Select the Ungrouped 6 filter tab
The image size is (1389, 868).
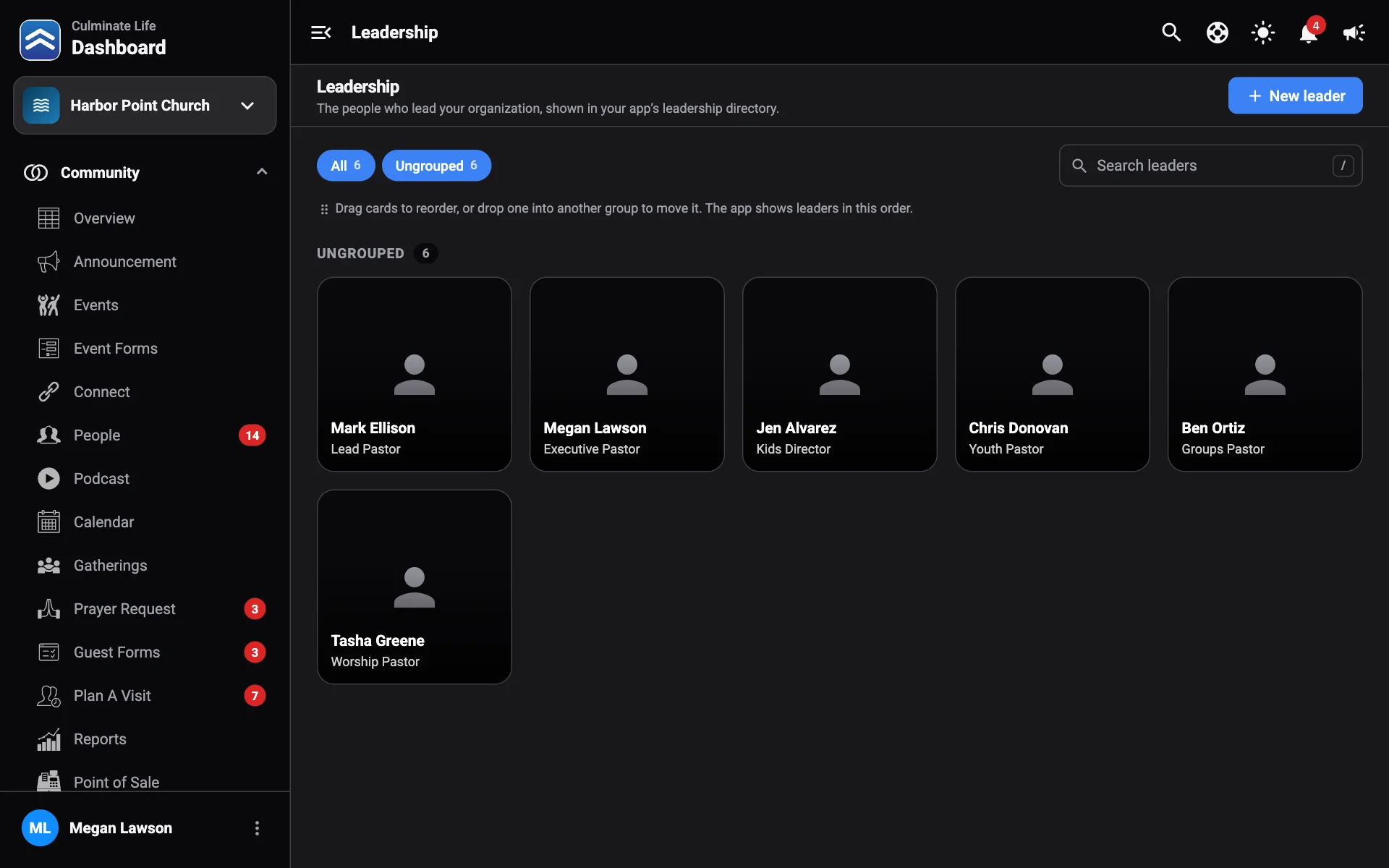[436, 166]
